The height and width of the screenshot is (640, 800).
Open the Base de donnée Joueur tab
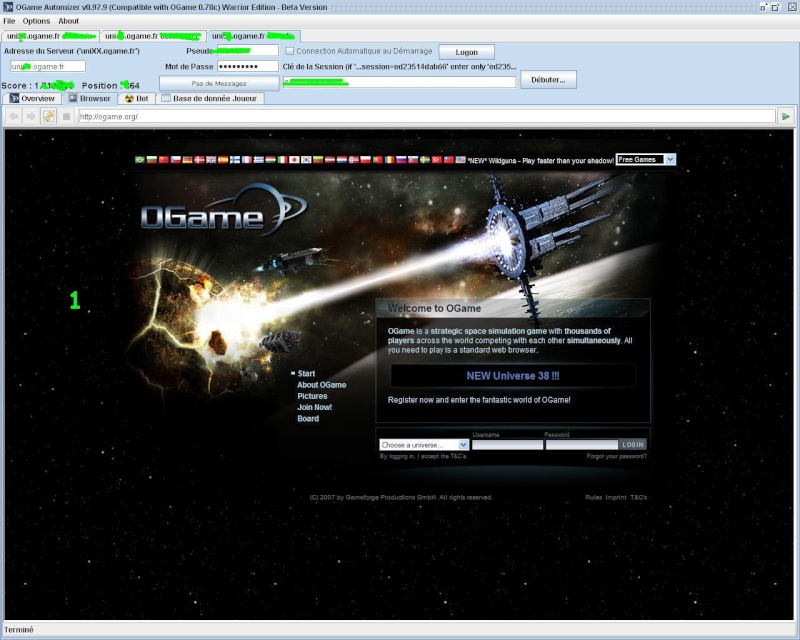coord(209,99)
